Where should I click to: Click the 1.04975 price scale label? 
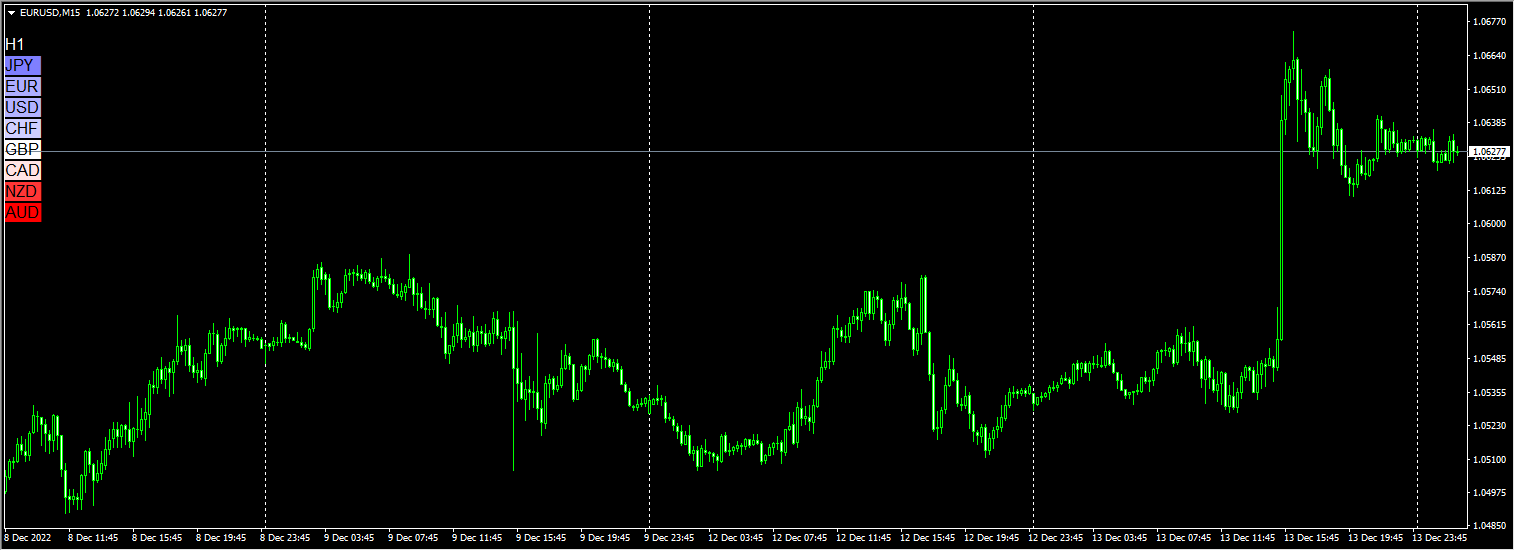(1490, 493)
